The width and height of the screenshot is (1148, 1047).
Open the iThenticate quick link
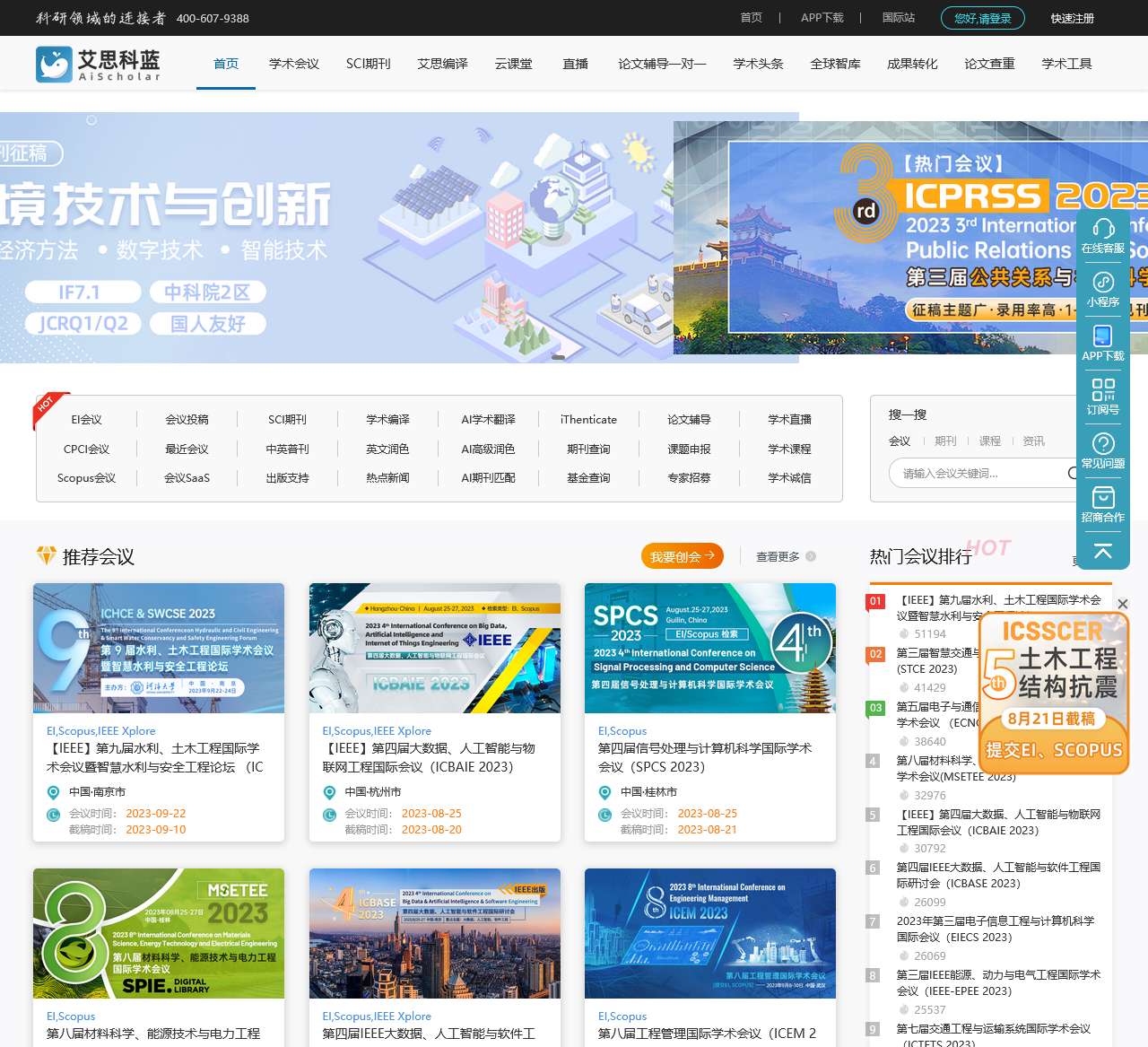(x=588, y=420)
